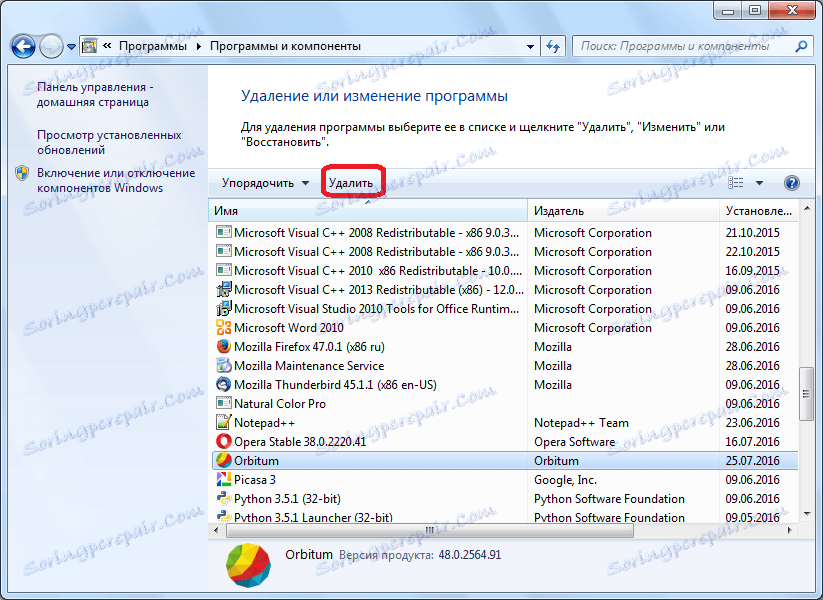The image size is (823, 600).
Task: Click the Picasa 3 icon
Action: click(x=224, y=479)
